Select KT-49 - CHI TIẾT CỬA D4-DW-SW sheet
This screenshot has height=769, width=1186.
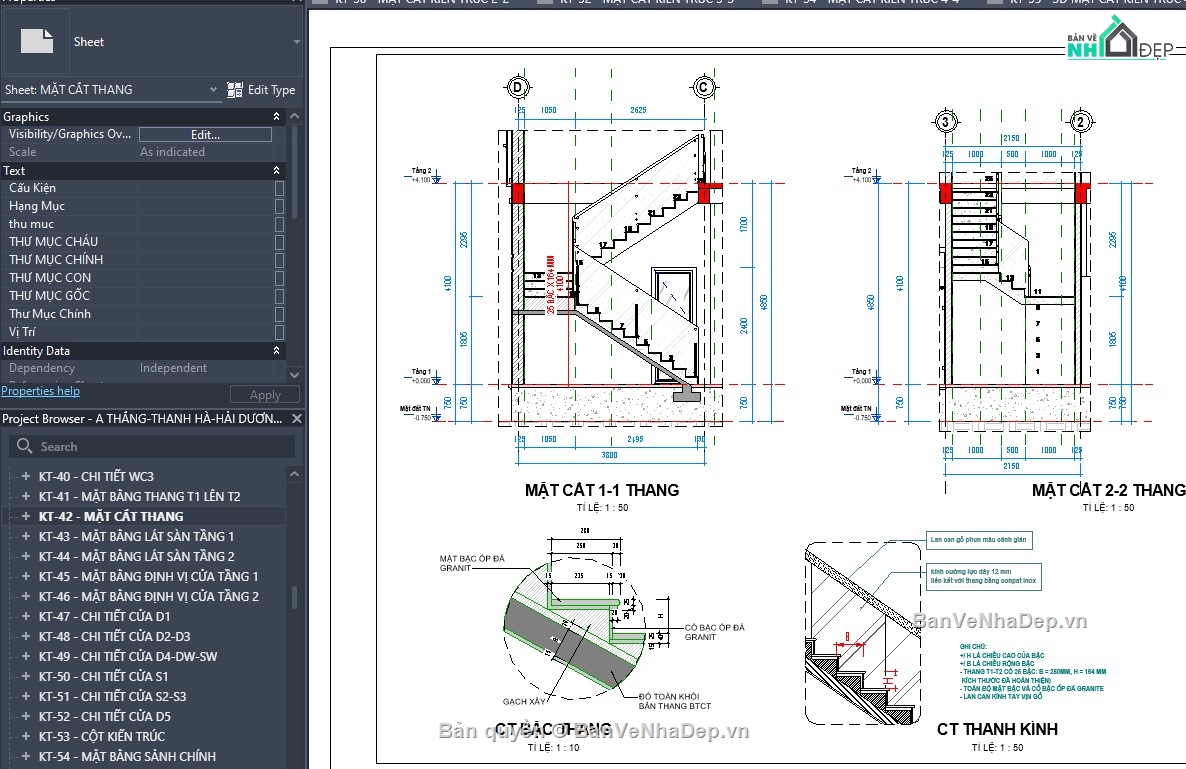128,656
